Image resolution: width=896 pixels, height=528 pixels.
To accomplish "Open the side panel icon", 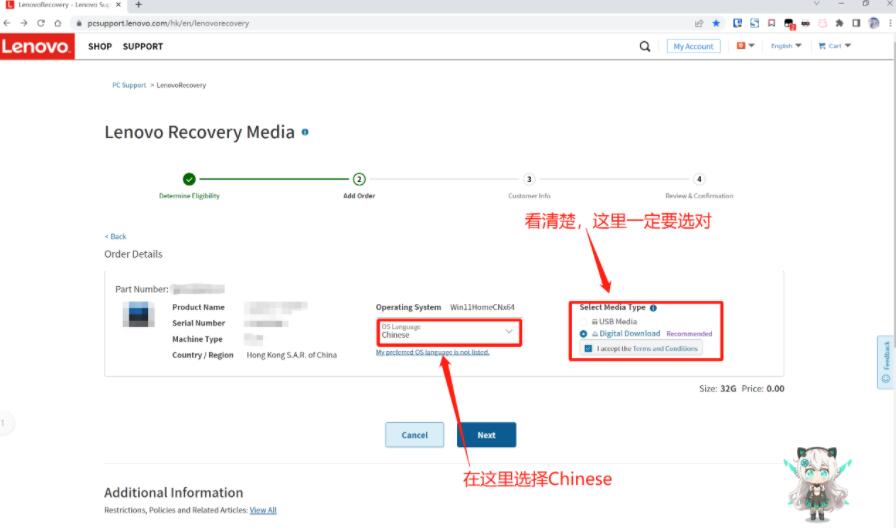I will [856, 23].
